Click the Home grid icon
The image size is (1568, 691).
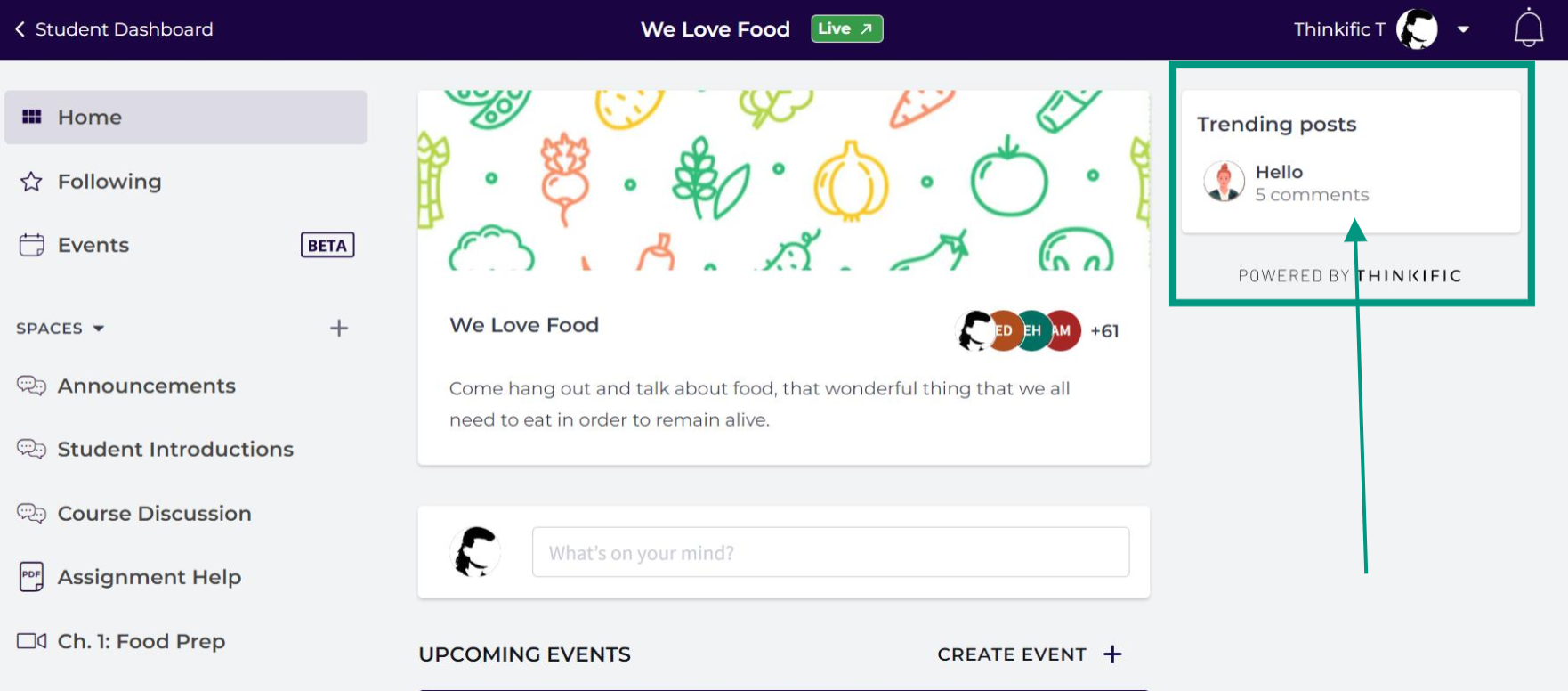[x=32, y=117]
